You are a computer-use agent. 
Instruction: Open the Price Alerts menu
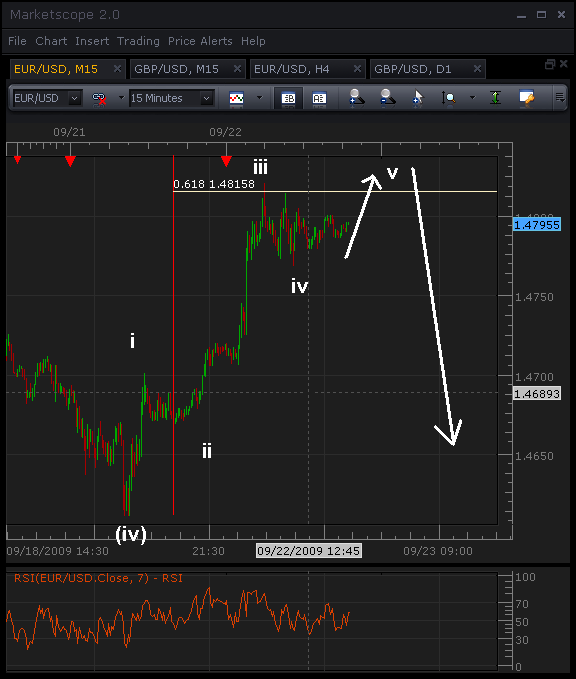(200, 41)
